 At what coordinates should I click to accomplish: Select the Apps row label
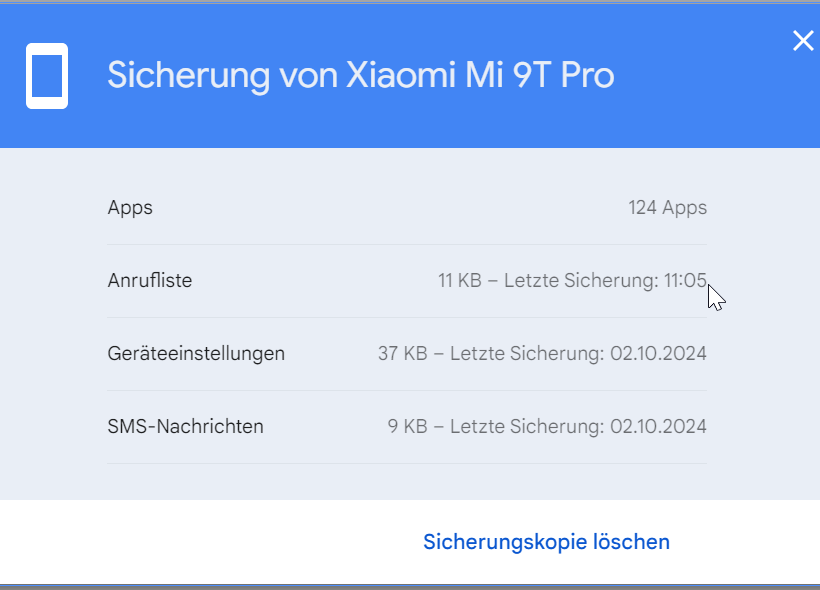[x=130, y=208]
